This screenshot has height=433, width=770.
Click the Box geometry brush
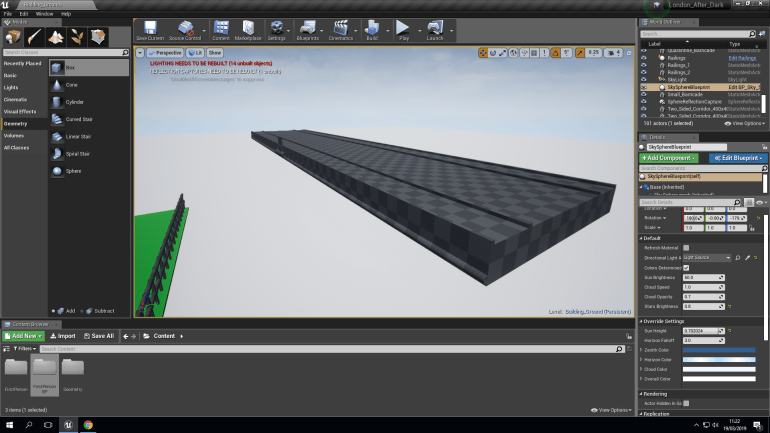tap(89, 68)
